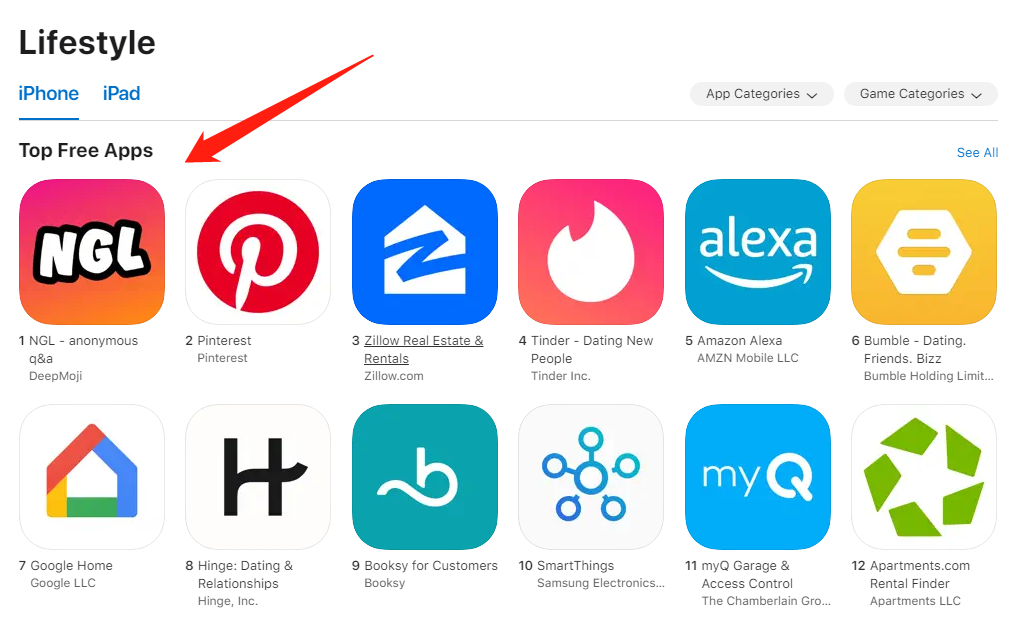This screenshot has width=1021, height=635.
Task: Click the SmartThings app icon
Action: point(591,477)
